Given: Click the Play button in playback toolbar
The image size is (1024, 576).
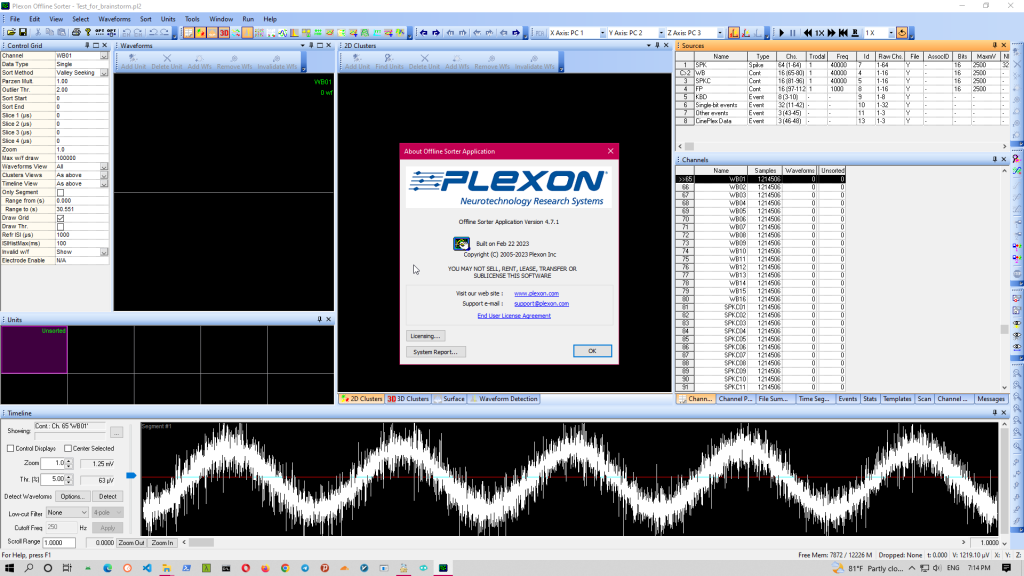Looking at the screenshot, I should point(781,32).
